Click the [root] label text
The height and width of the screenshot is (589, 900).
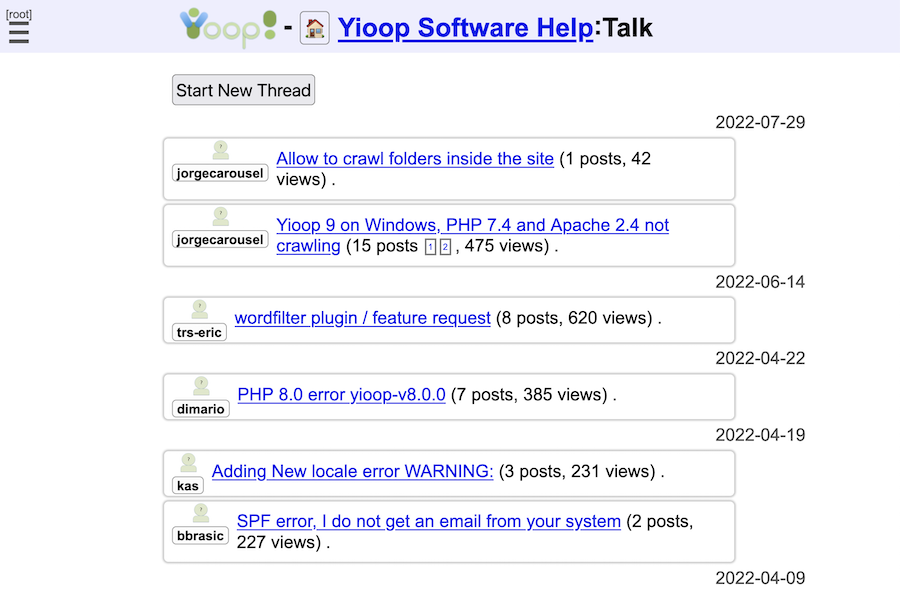[19, 14]
